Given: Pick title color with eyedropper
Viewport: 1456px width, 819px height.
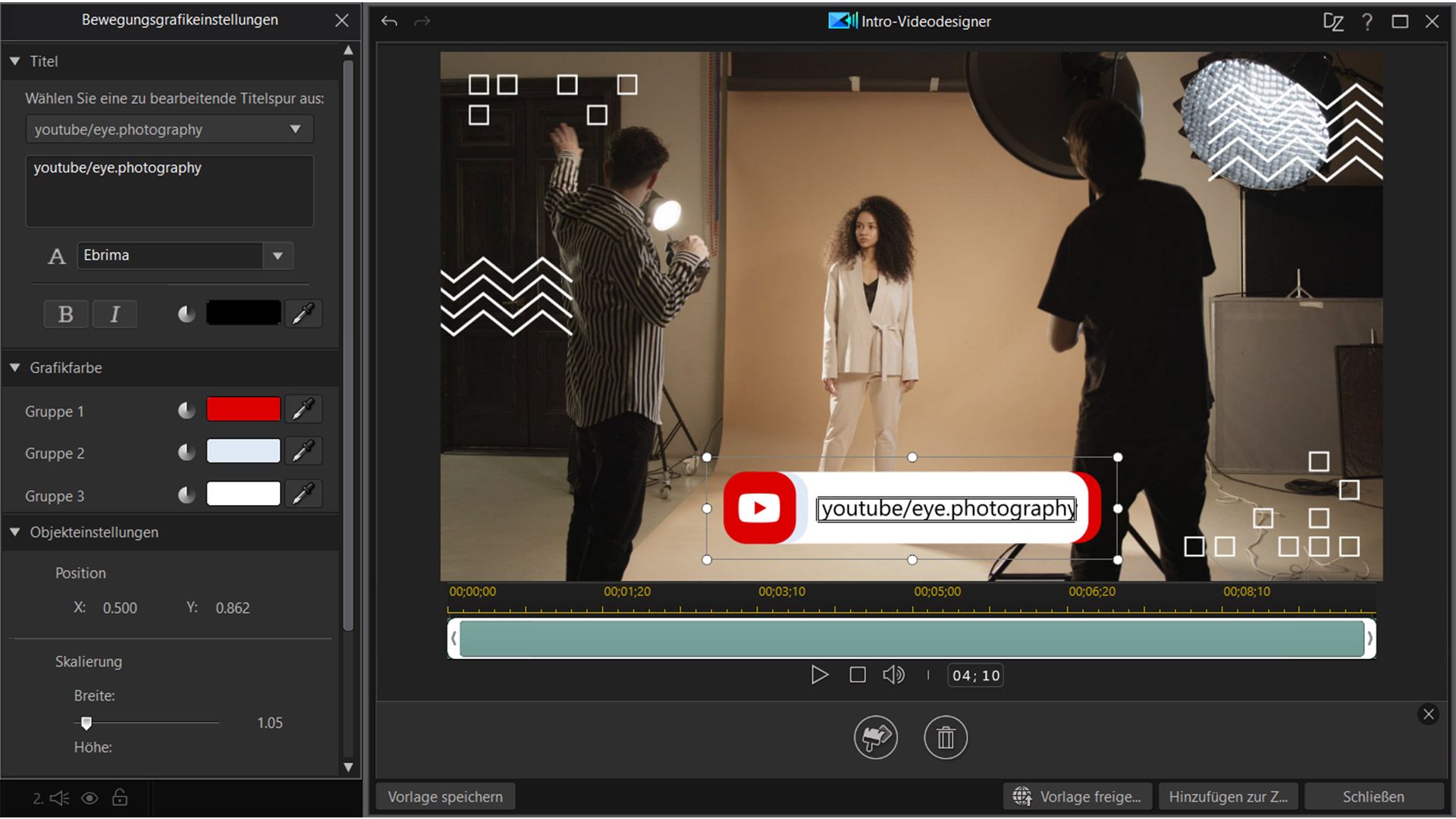Looking at the screenshot, I should pyautogui.click(x=303, y=313).
